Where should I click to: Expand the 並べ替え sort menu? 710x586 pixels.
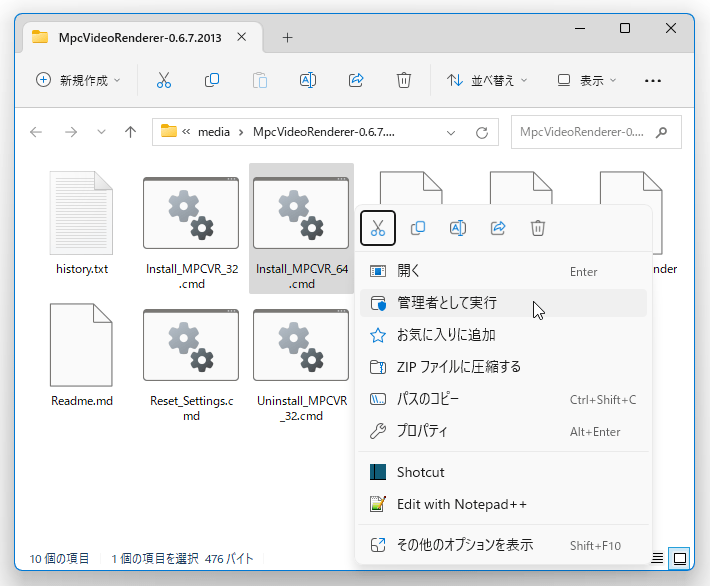coord(487,80)
